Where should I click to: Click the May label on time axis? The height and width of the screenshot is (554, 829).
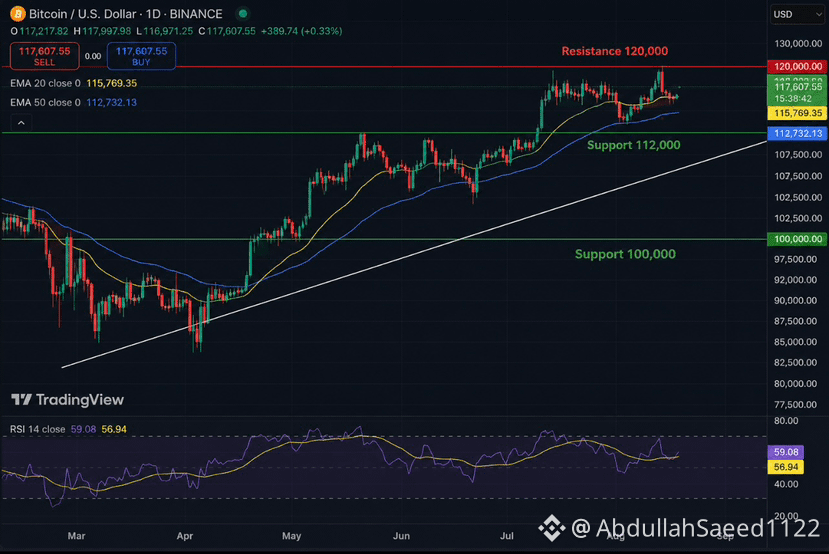291,536
